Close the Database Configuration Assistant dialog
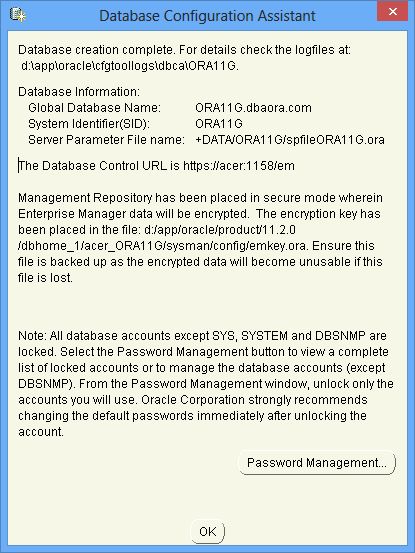415x553 pixels. tap(392, 12)
